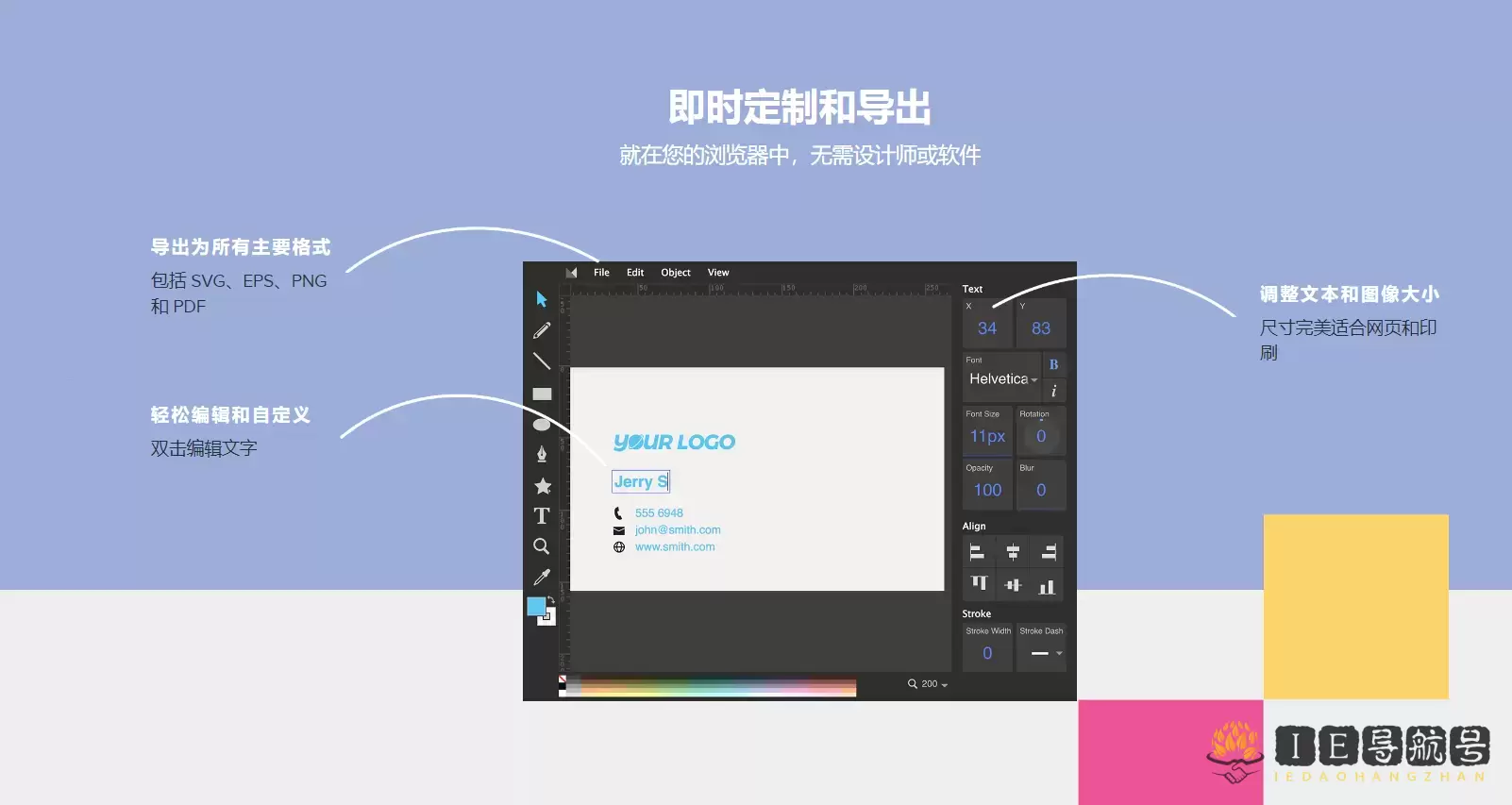The height and width of the screenshot is (805, 1512).
Task: Swap fill and stroke colors
Action: [551, 600]
